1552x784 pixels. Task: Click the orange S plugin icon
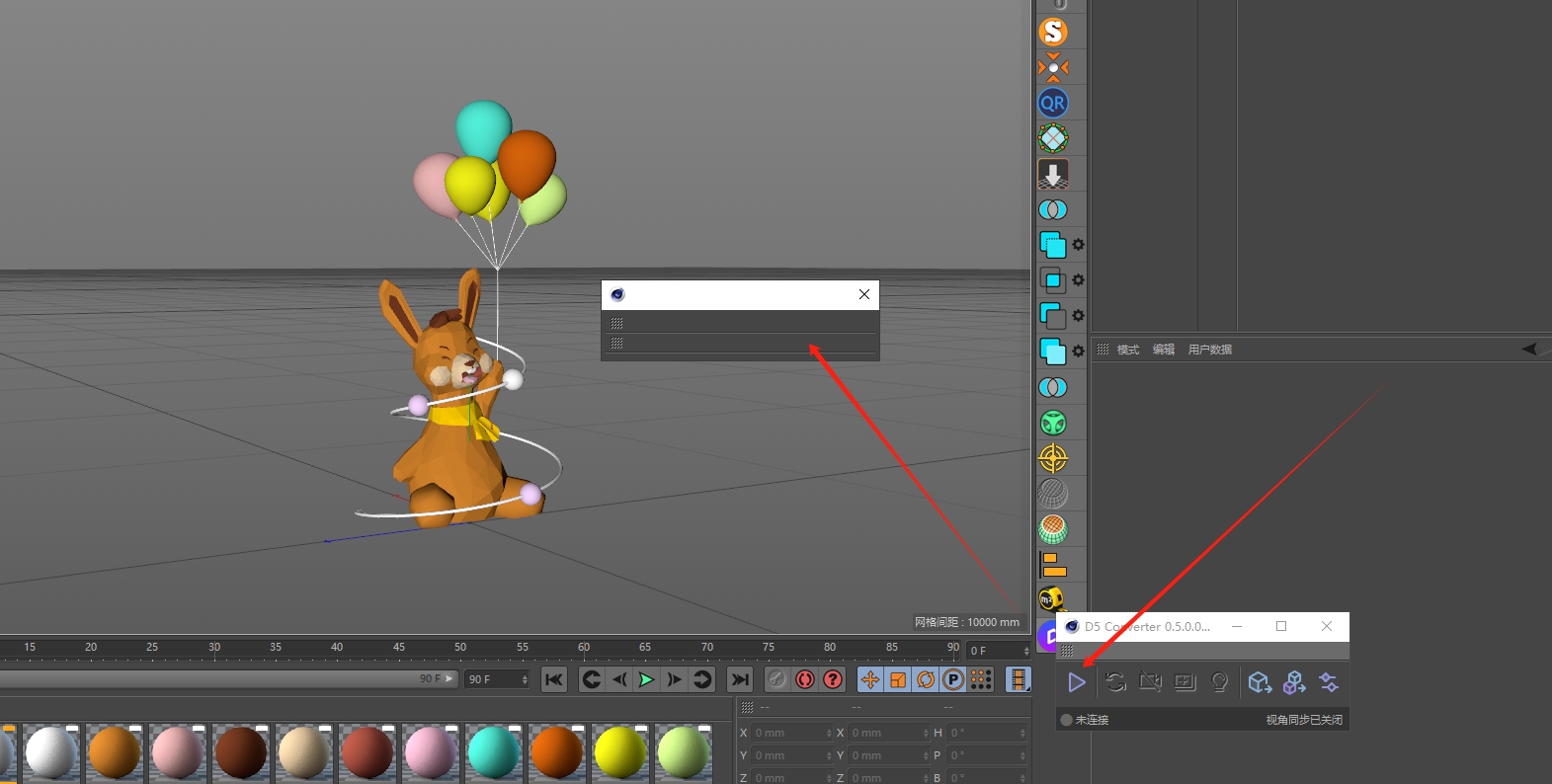point(1053,32)
